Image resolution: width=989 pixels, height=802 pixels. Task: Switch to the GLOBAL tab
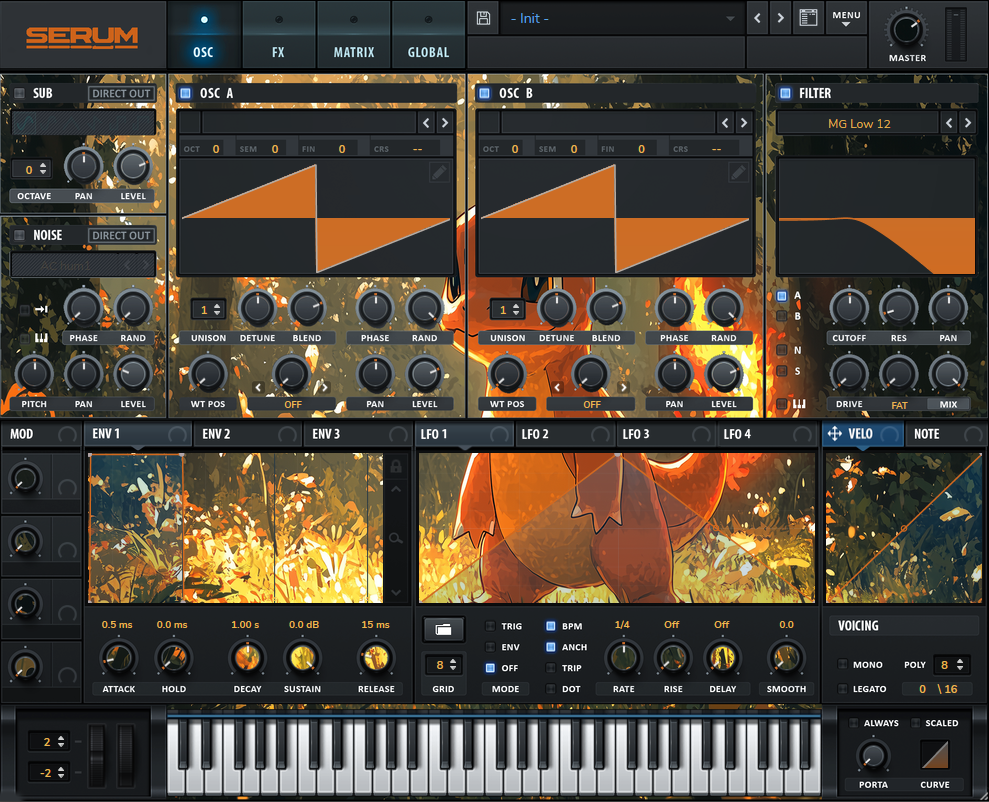click(428, 35)
